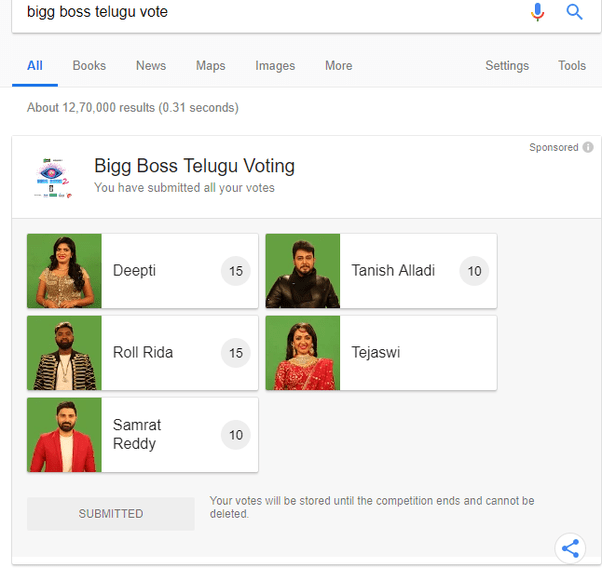Click the share icon button

[570, 548]
